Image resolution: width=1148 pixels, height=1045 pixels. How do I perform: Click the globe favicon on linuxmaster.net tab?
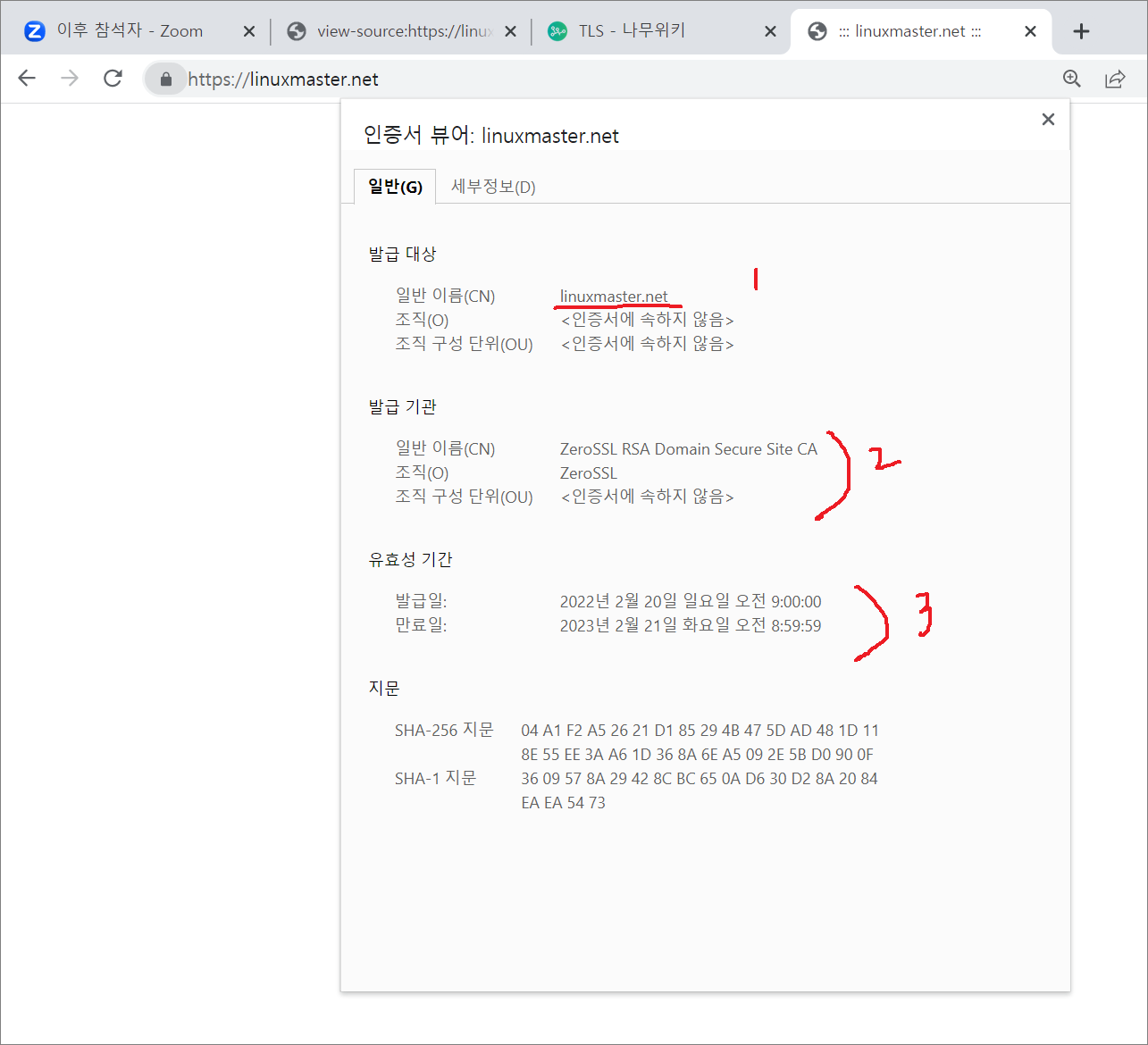tap(817, 31)
